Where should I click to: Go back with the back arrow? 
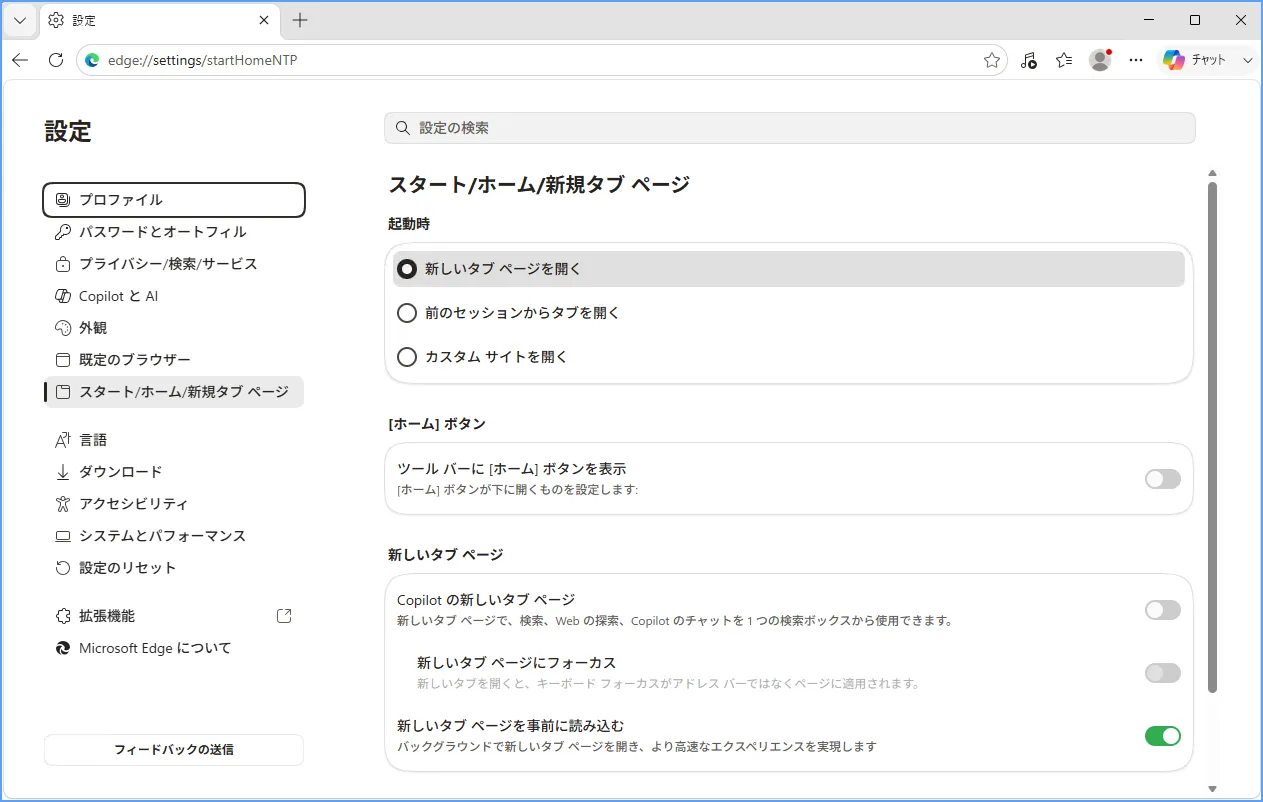pyautogui.click(x=20, y=60)
